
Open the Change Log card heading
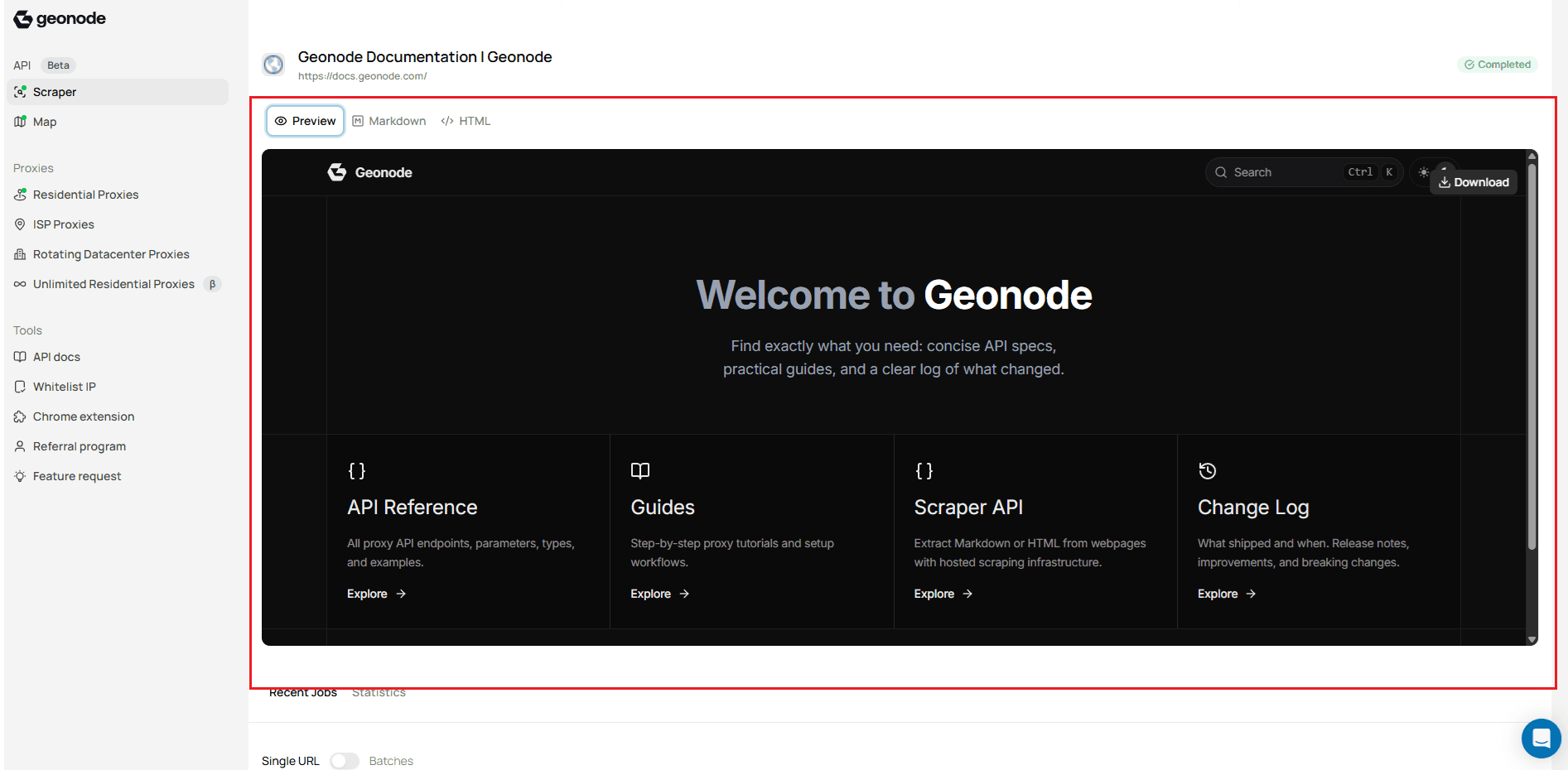(x=1253, y=508)
